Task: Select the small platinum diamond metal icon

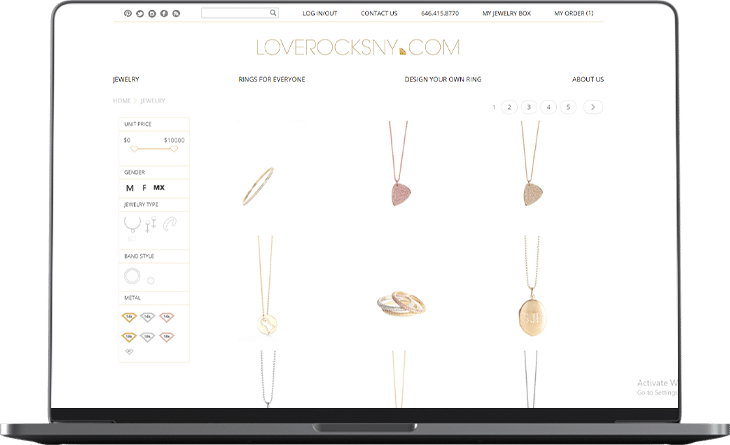Action: click(x=129, y=351)
